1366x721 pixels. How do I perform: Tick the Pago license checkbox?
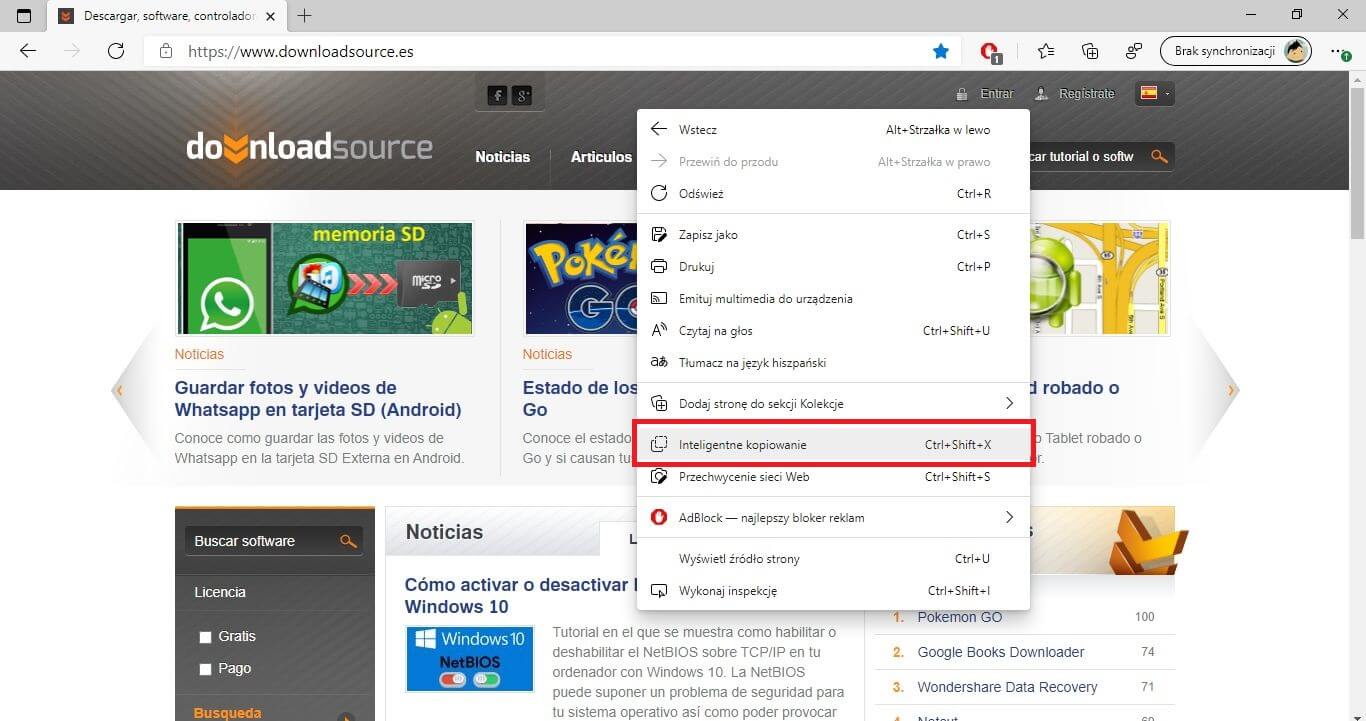205,669
